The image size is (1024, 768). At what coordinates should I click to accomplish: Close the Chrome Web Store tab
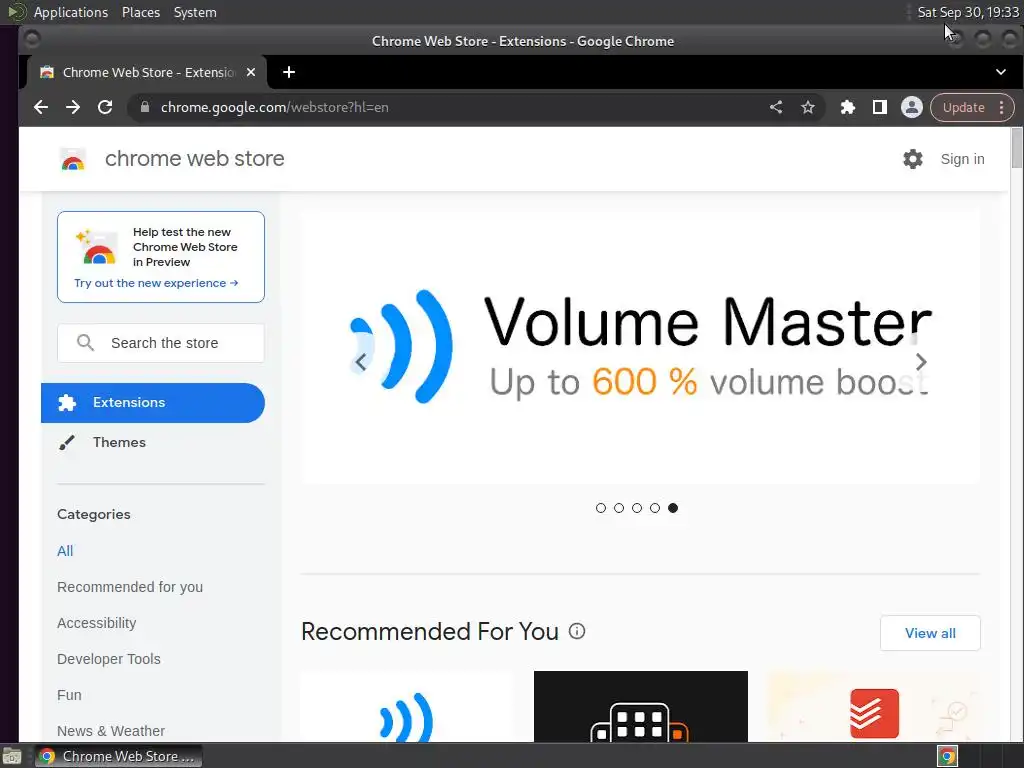251,72
